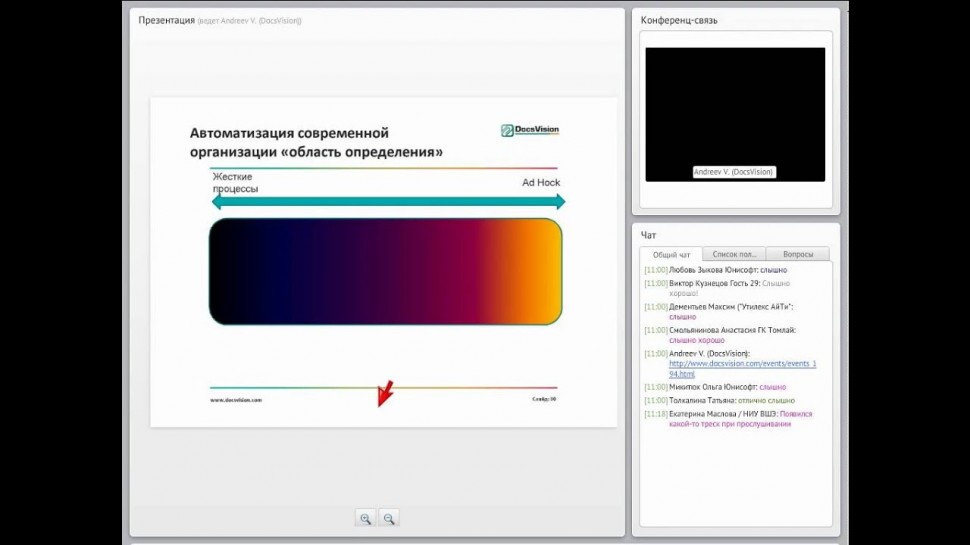The height and width of the screenshot is (545, 970).
Task: Switch to the Общий чат tab
Action: (671, 254)
